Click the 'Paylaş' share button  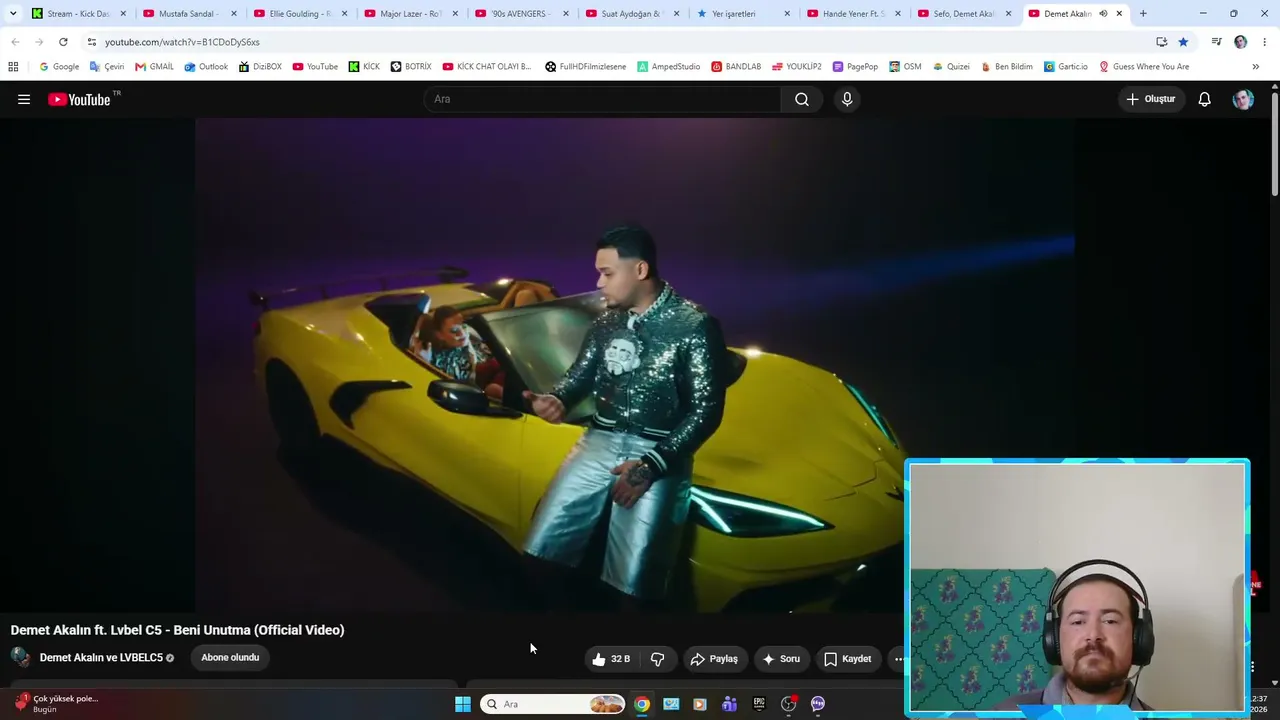click(714, 659)
